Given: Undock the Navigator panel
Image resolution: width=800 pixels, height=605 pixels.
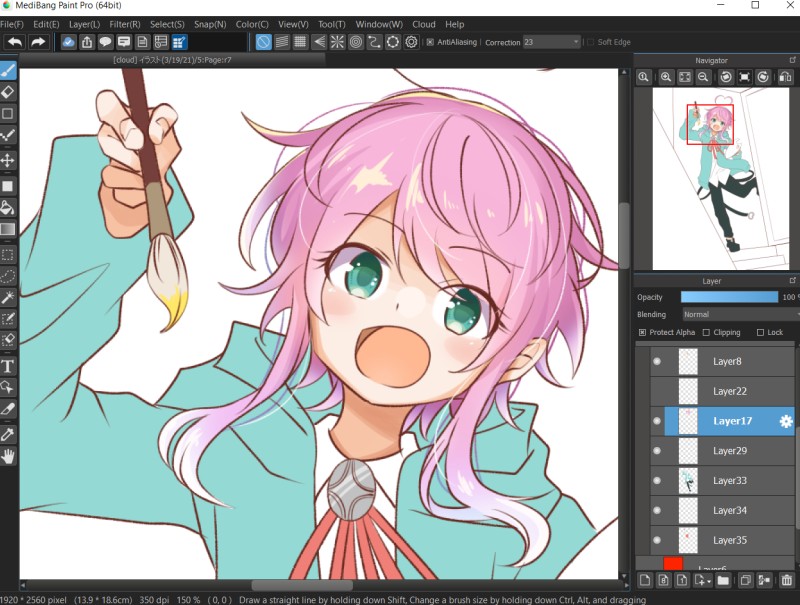Looking at the screenshot, I should click(x=792, y=60).
